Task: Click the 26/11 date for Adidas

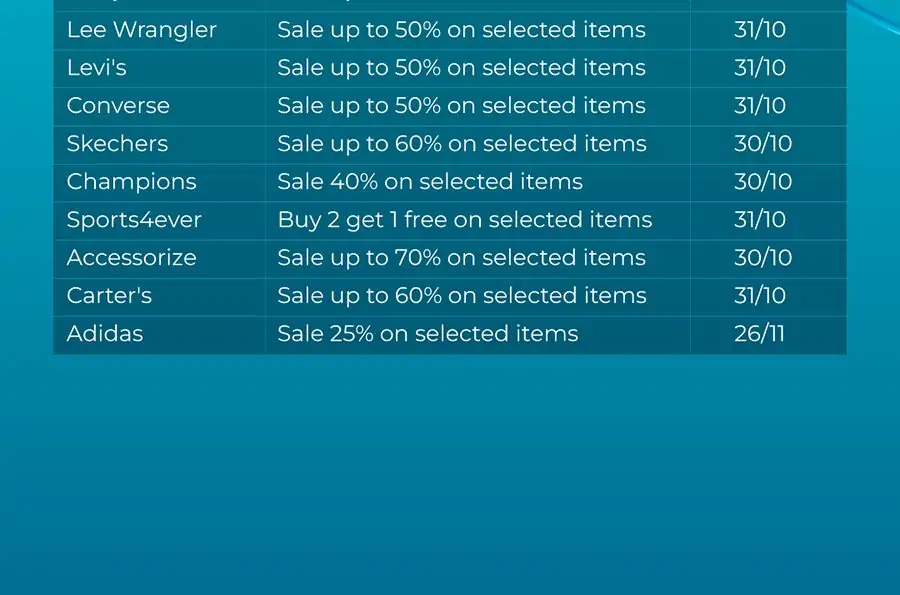Action: tap(759, 333)
